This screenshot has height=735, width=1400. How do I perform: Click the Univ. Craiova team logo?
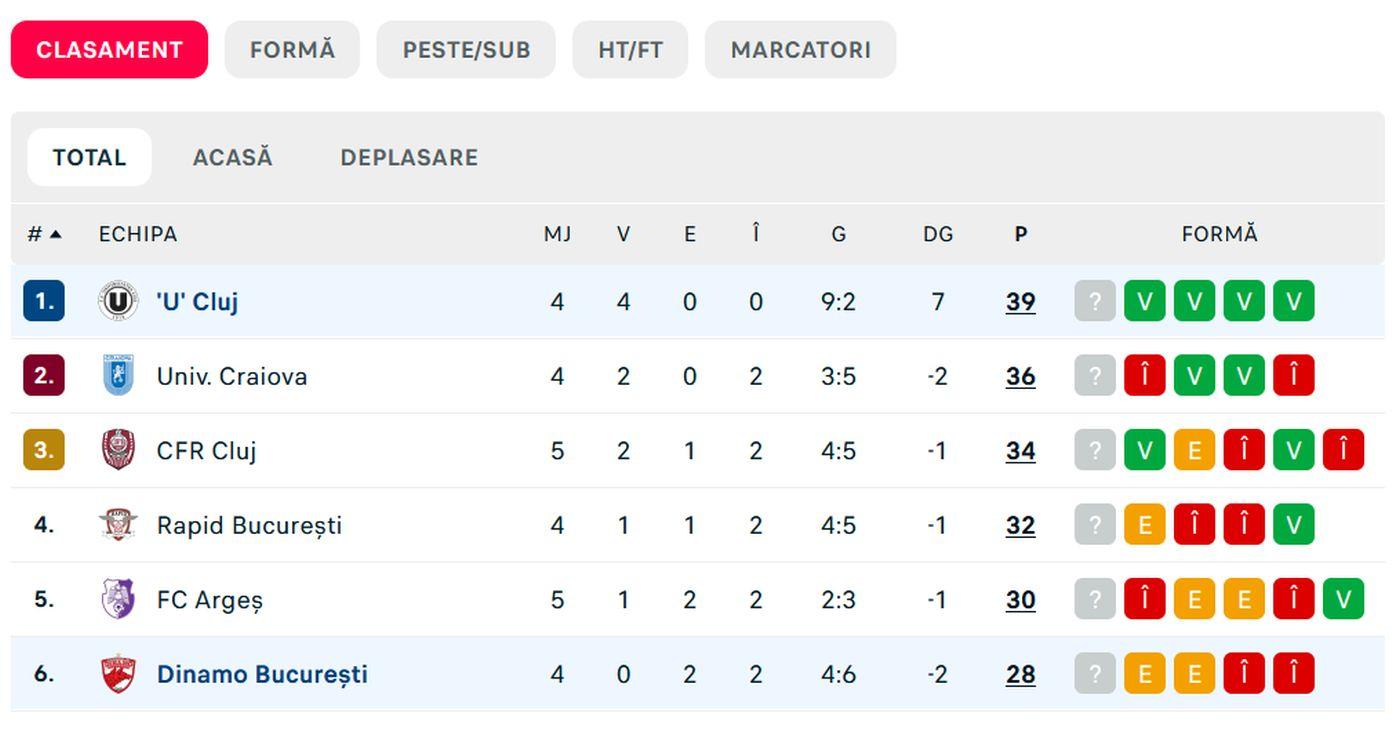[118, 376]
